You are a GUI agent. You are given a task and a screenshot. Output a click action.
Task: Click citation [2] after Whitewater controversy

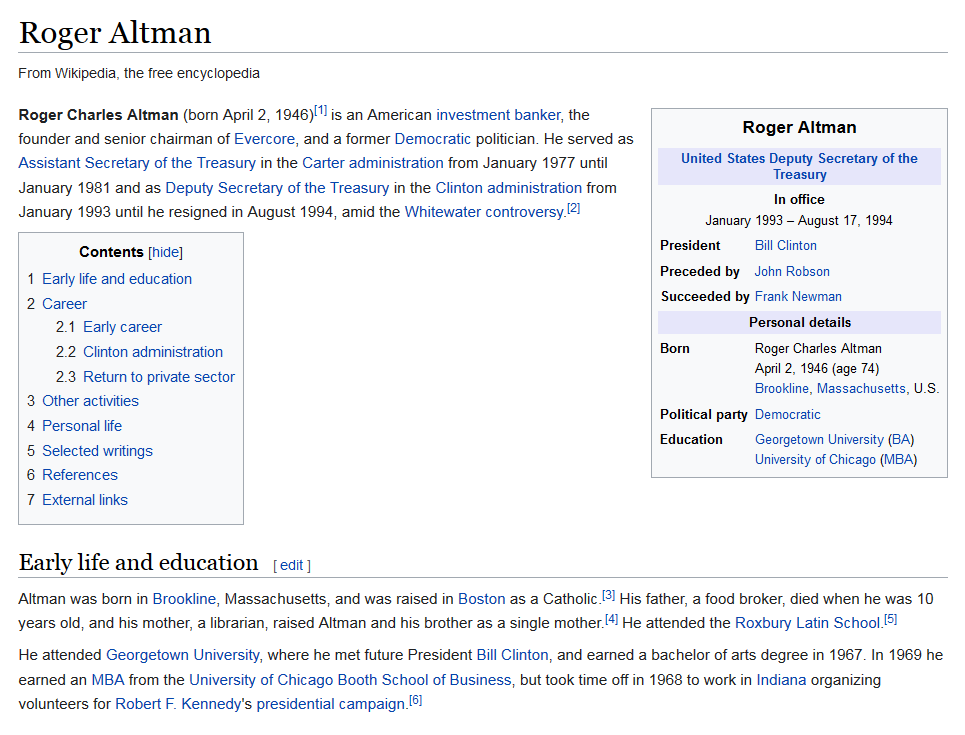(x=574, y=208)
